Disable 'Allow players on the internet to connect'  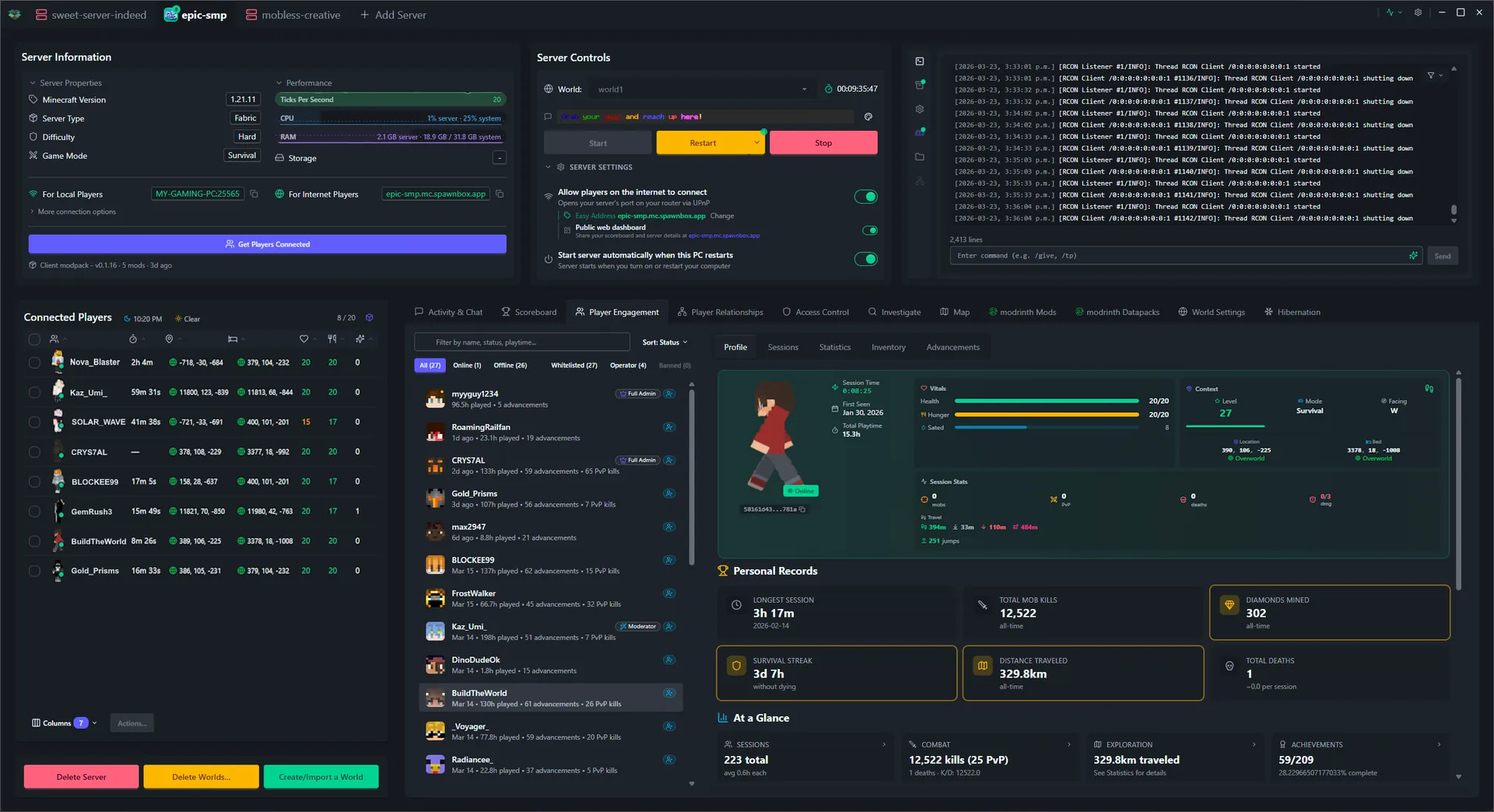tap(866, 196)
